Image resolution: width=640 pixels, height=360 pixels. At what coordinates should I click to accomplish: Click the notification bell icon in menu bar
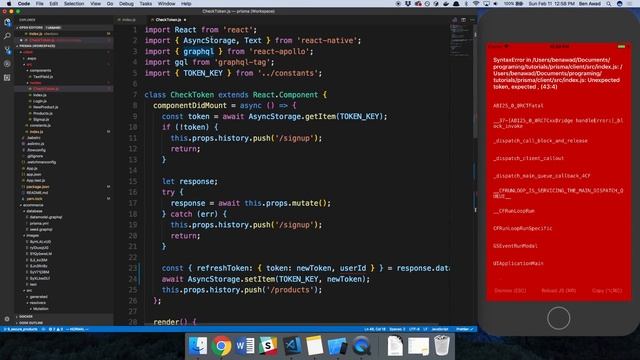(456, 4)
